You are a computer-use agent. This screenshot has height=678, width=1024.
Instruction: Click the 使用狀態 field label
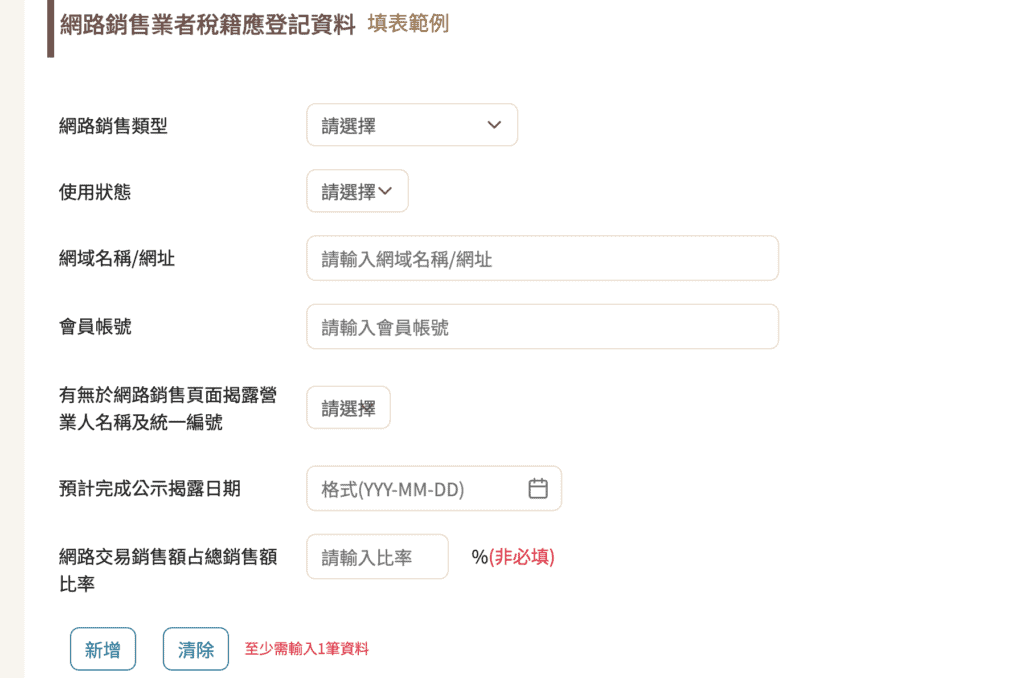(95, 192)
